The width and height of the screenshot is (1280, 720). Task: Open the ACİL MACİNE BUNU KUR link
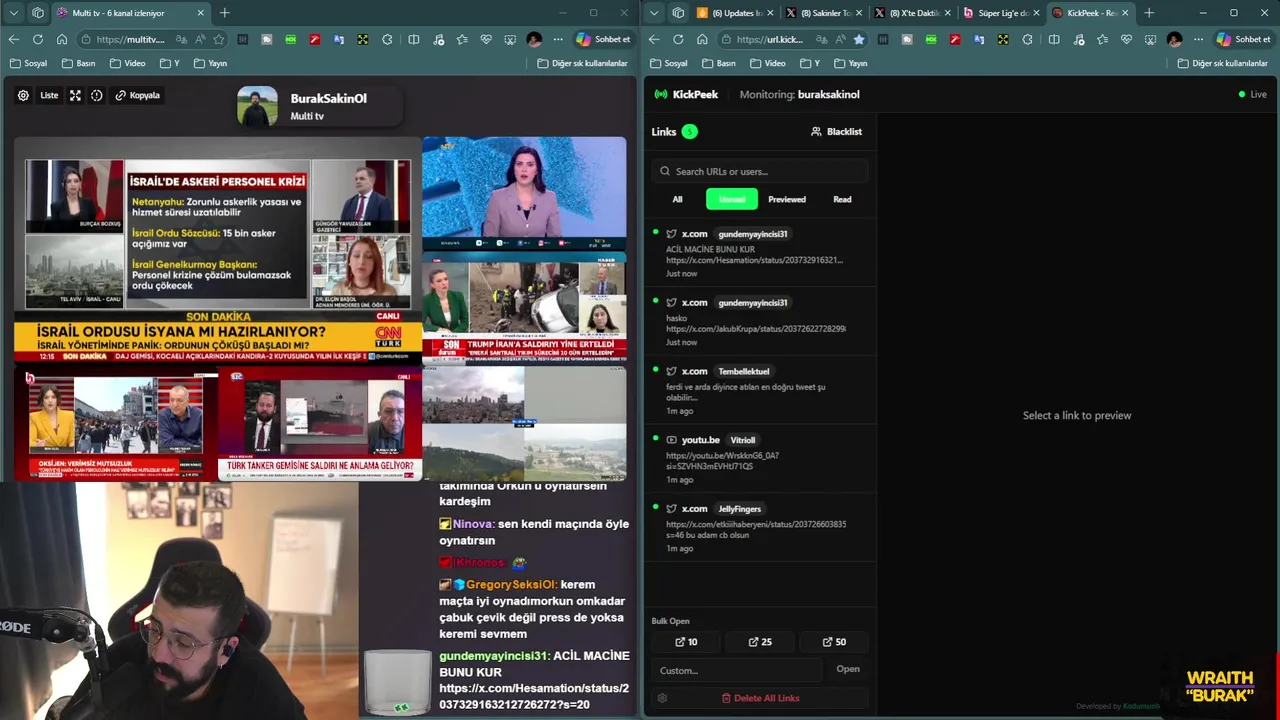pos(759,253)
